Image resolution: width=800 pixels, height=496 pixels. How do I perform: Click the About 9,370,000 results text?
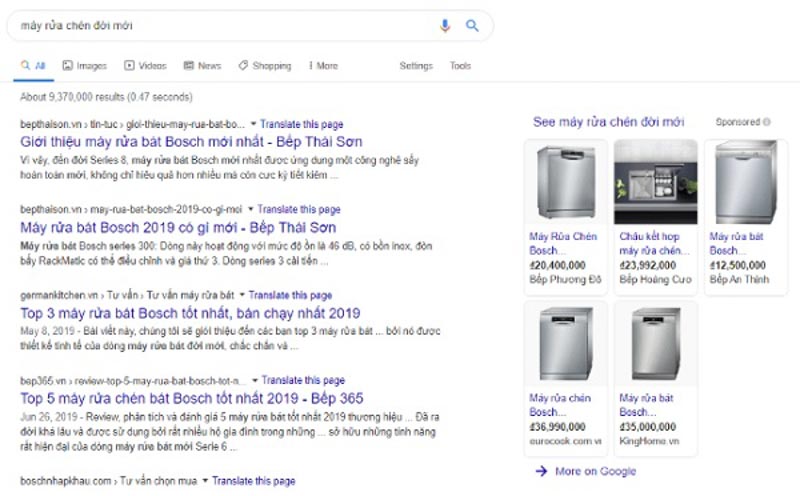click(106, 97)
